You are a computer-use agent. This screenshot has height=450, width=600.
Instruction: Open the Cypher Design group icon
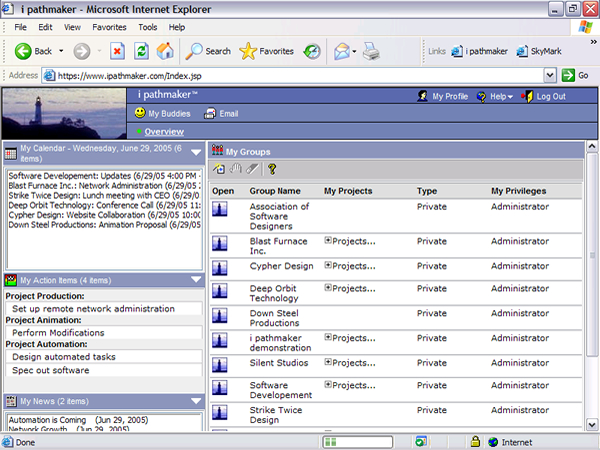220,268
